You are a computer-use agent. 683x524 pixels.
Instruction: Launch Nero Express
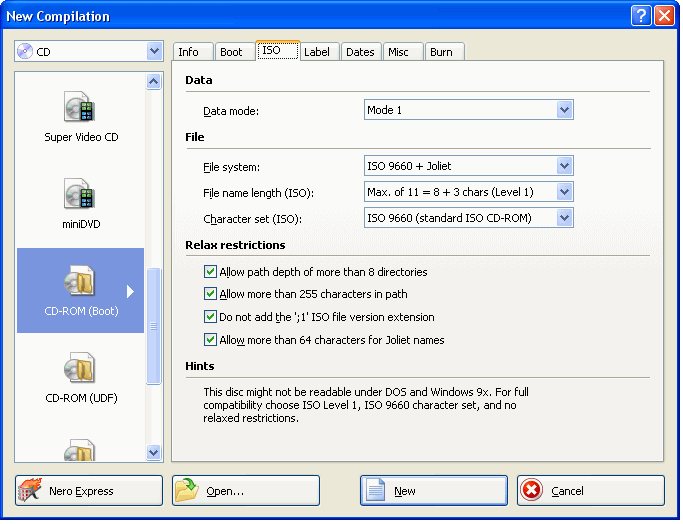tap(89, 491)
